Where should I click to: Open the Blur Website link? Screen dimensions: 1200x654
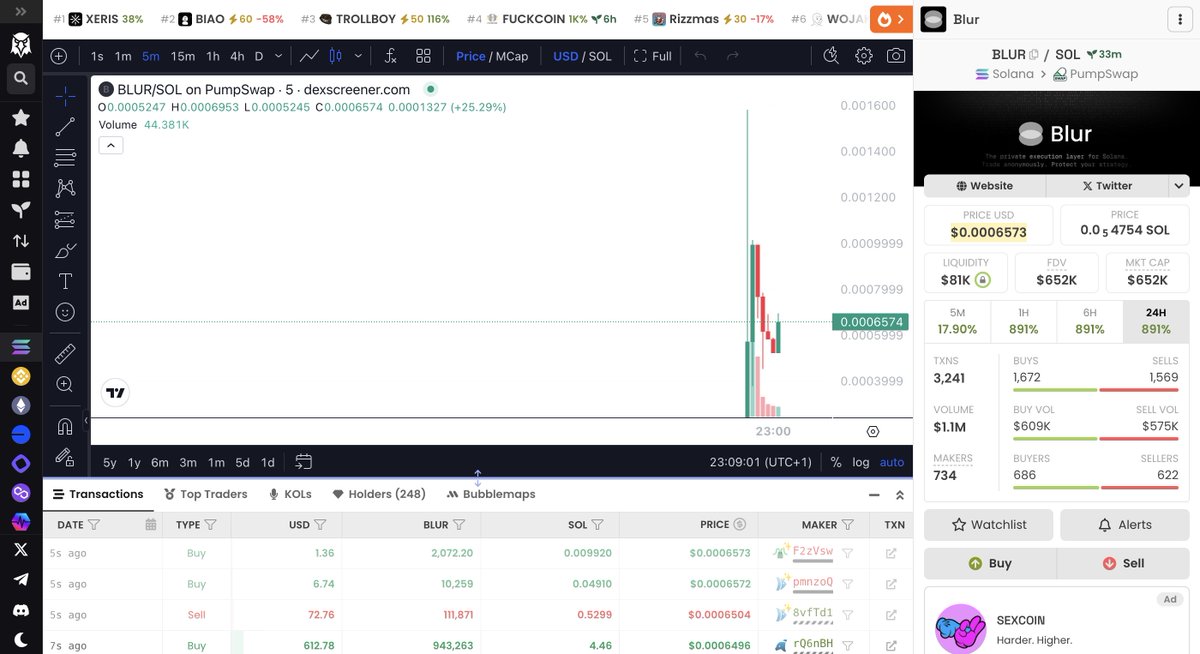pyautogui.click(x=985, y=185)
